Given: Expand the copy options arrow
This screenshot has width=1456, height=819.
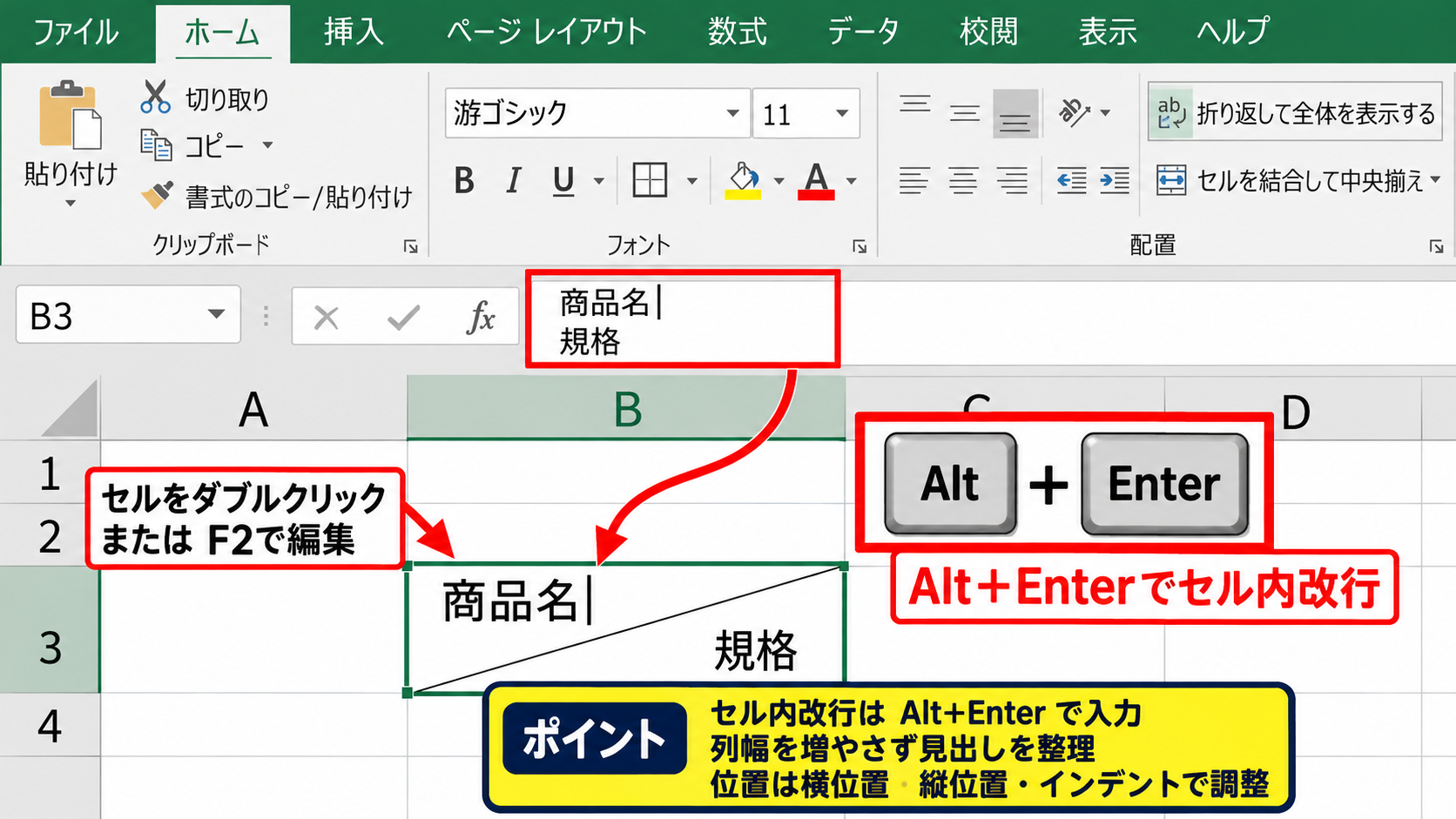Looking at the screenshot, I should [267, 145].
